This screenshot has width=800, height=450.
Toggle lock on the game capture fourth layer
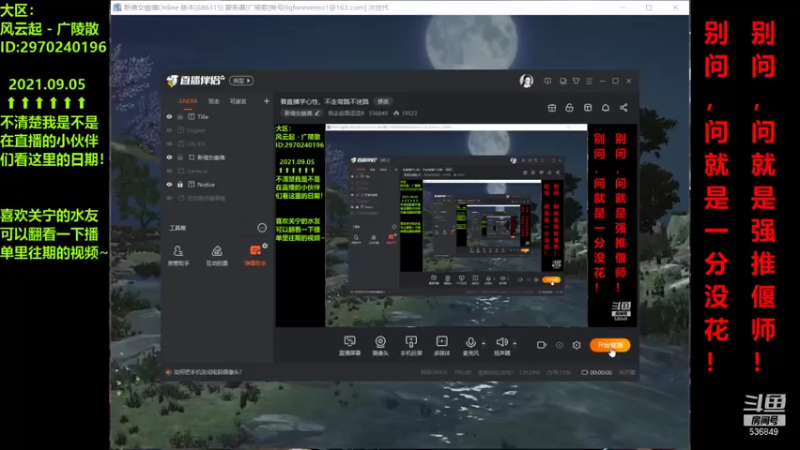pyautogui.click(x=180, y=158)
